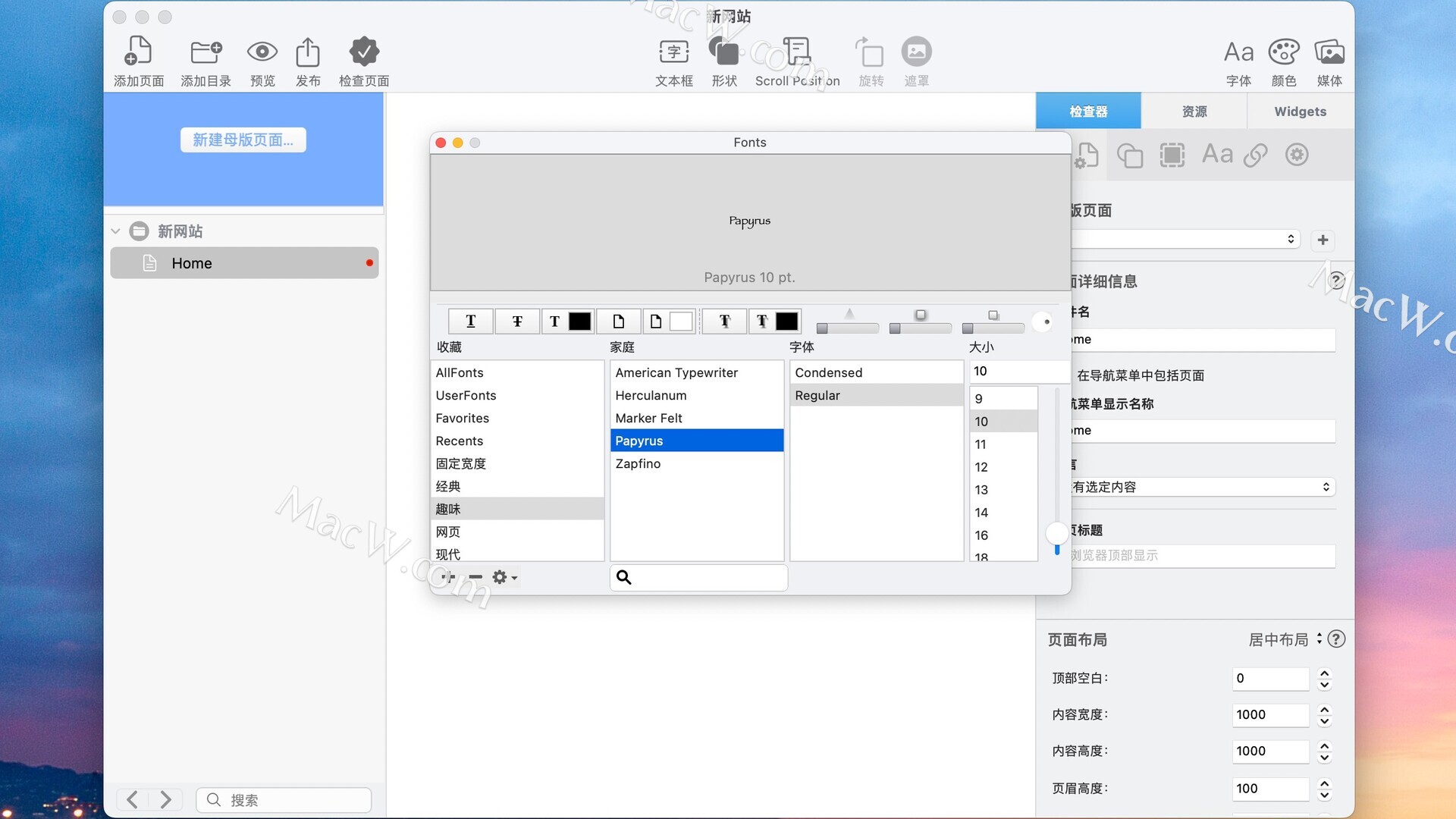Click the 添加目录 add folder icon
The width and height of the screenshot is (1456, 819).
(206, 52)
